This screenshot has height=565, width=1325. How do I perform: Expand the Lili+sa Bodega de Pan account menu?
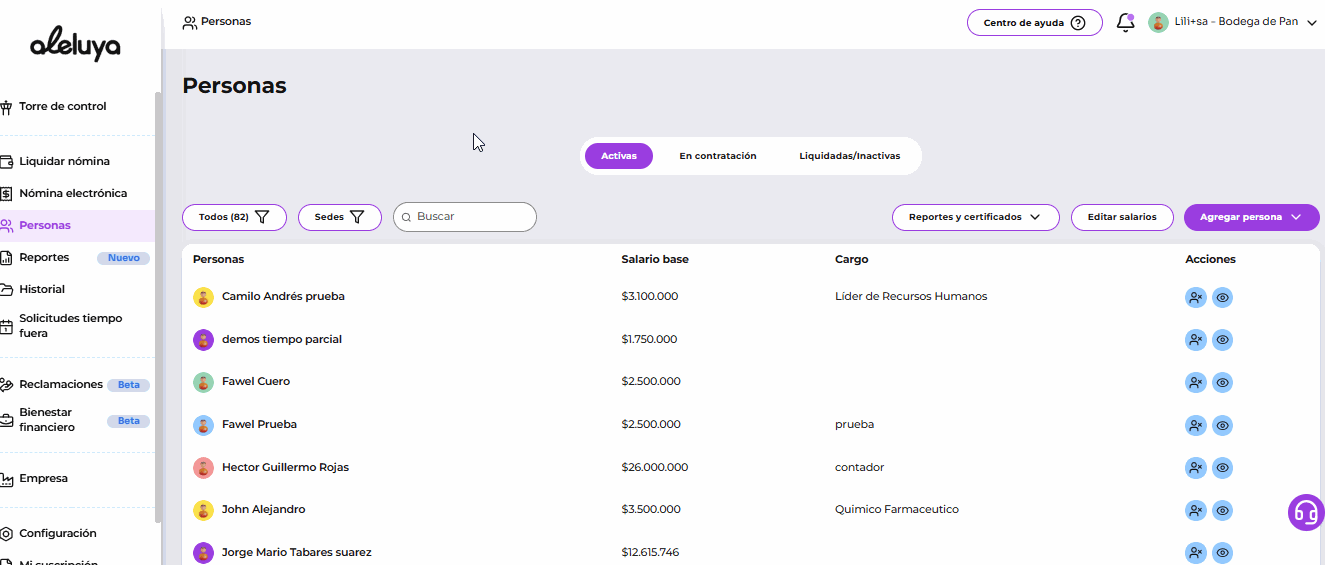click(1312, 23)
